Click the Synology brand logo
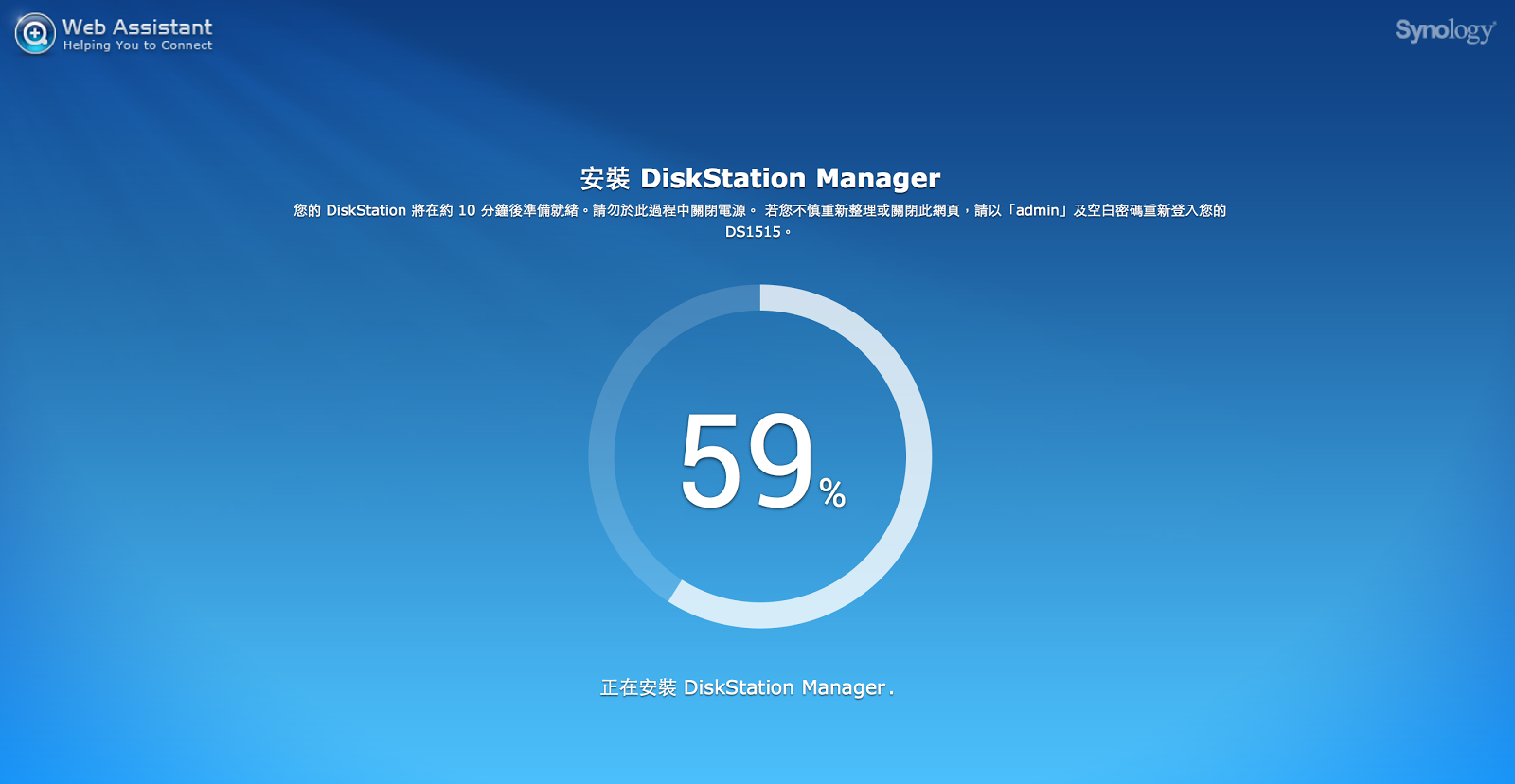 [1445, 31]
